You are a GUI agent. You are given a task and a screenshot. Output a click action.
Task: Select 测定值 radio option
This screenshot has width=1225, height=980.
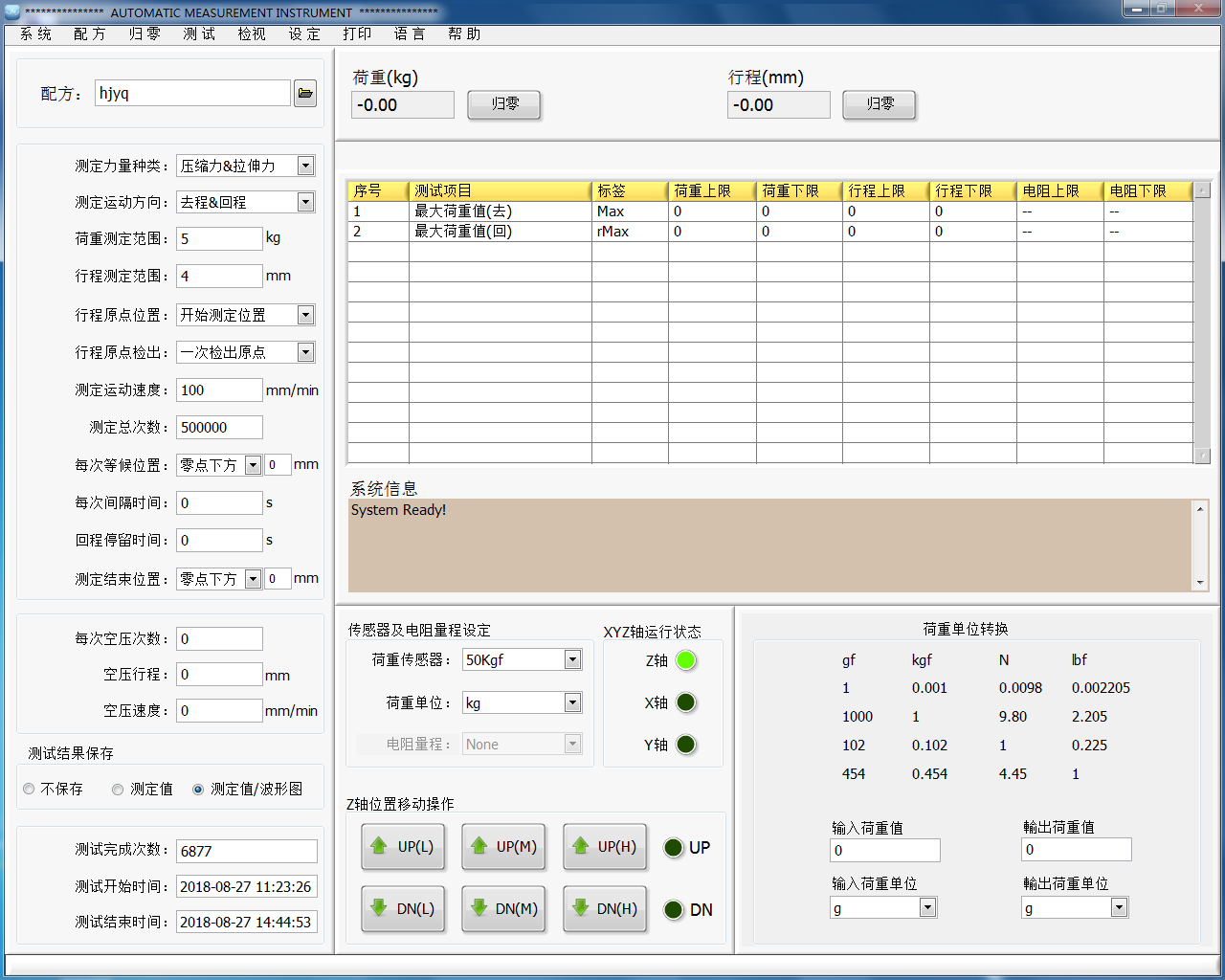coord(118,789)
